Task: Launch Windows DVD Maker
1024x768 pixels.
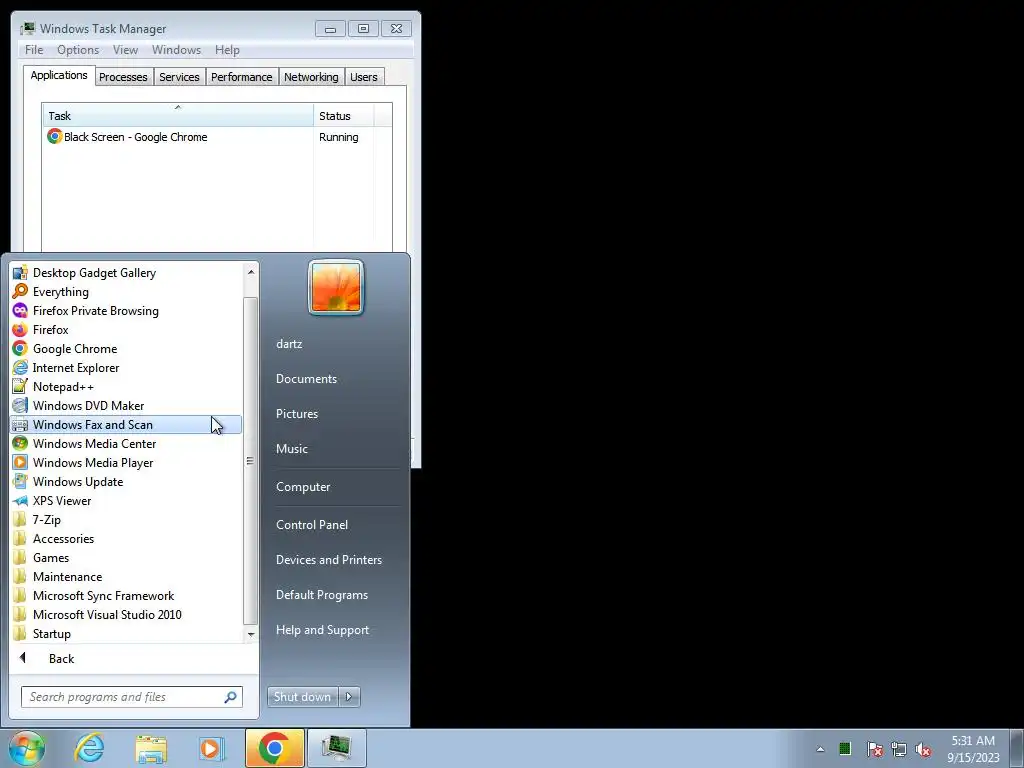Action: click(x=126, y=406)
